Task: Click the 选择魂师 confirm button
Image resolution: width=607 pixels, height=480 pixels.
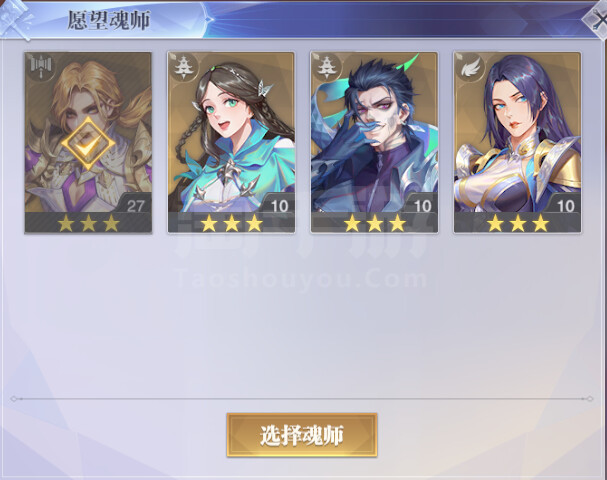Action: [302, 435]
